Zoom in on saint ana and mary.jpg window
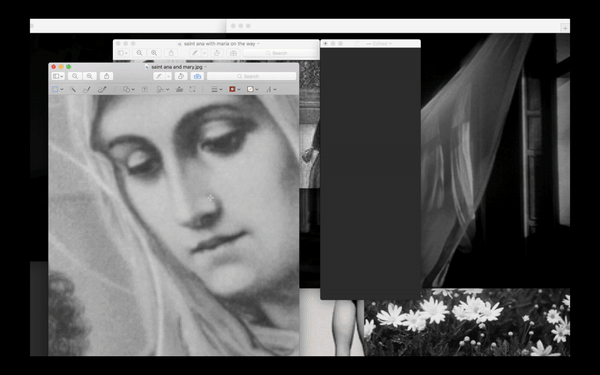This screenshot has height=375, width=600. pyautogui.click(x=90, y=76)
